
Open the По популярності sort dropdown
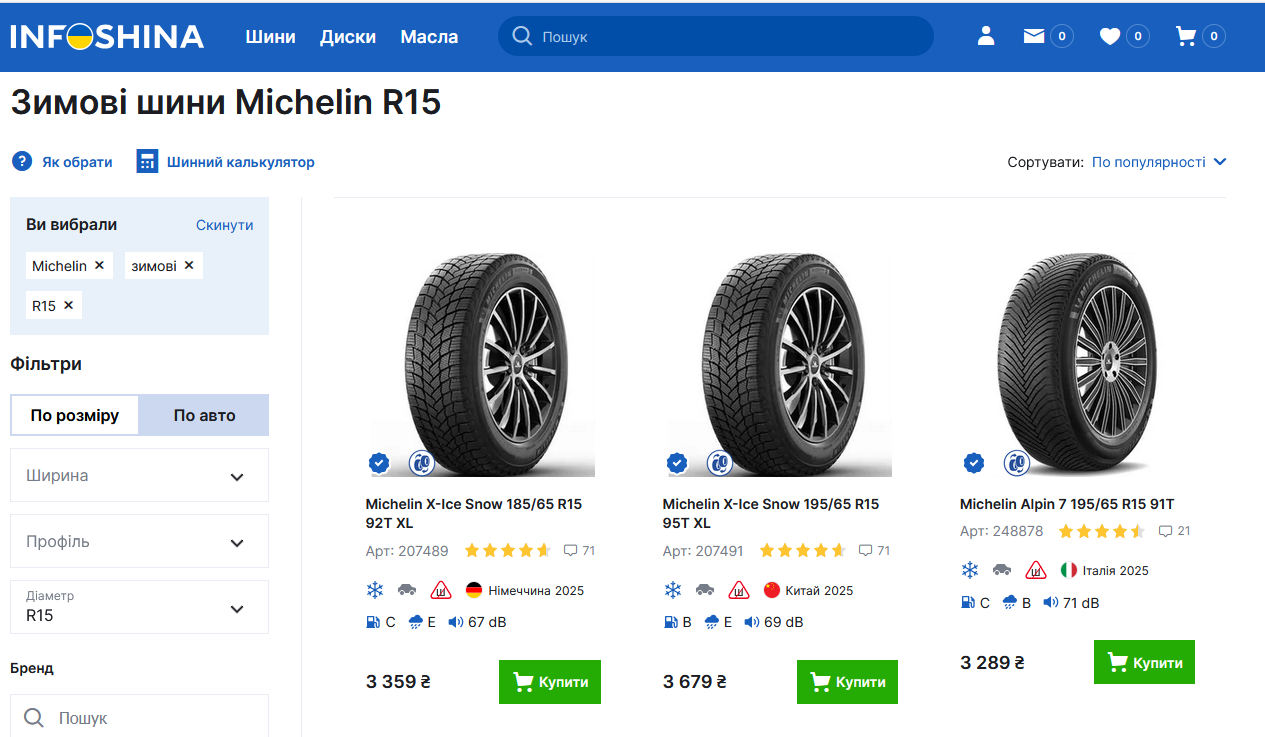(x=1158, y=162)
